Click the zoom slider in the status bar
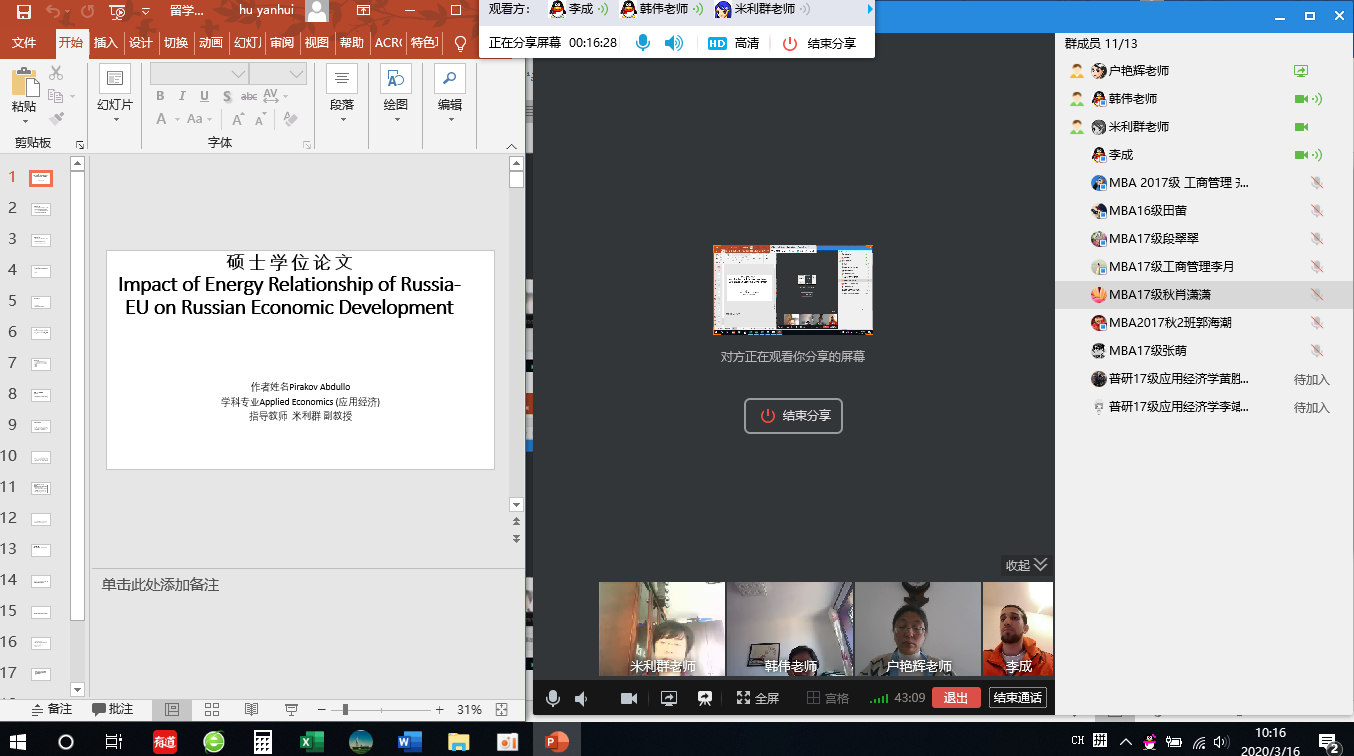Viewport: 1354px width, 756px height. click(345, 709)
